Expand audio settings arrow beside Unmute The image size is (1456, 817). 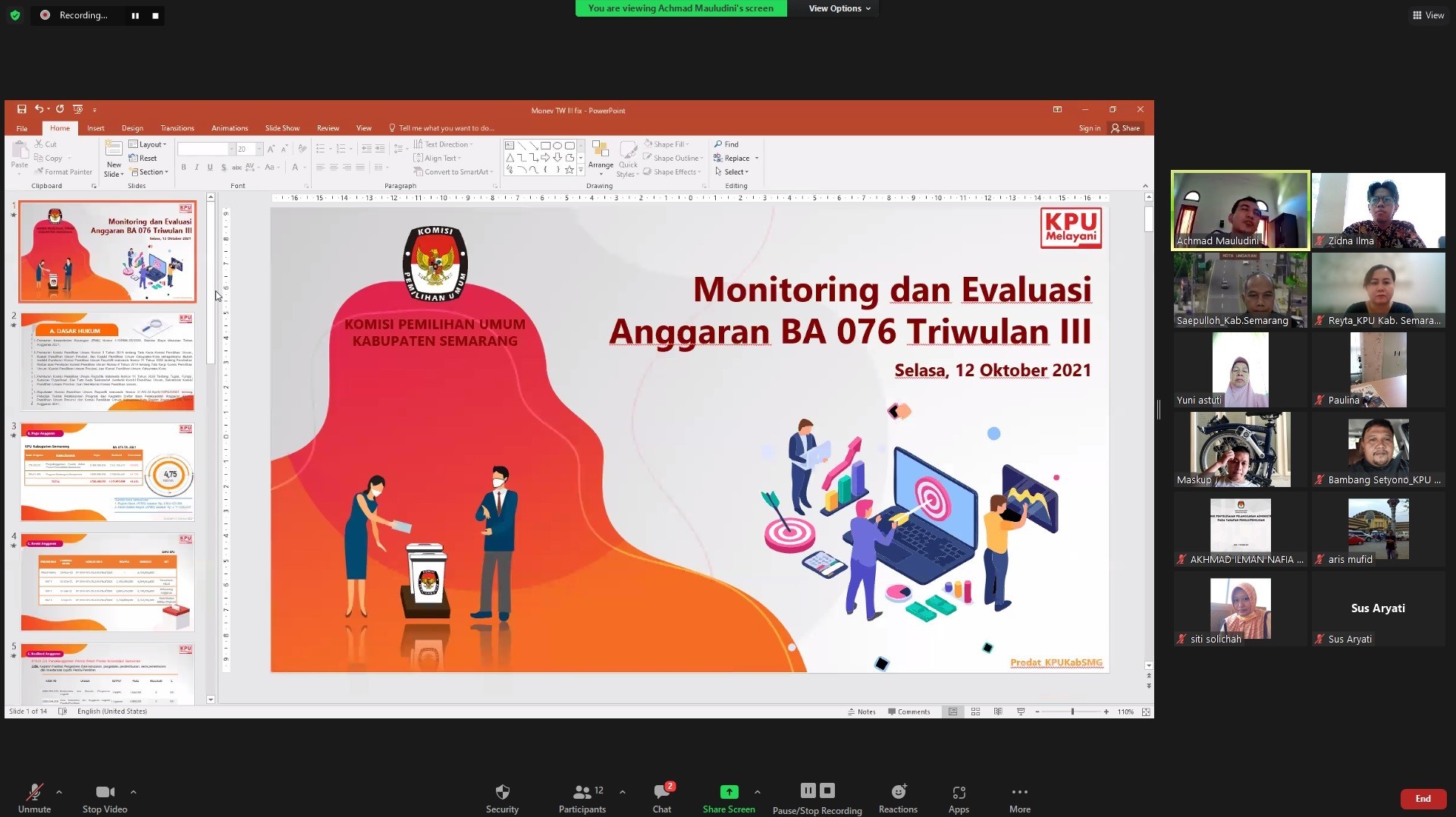(59, 792)
